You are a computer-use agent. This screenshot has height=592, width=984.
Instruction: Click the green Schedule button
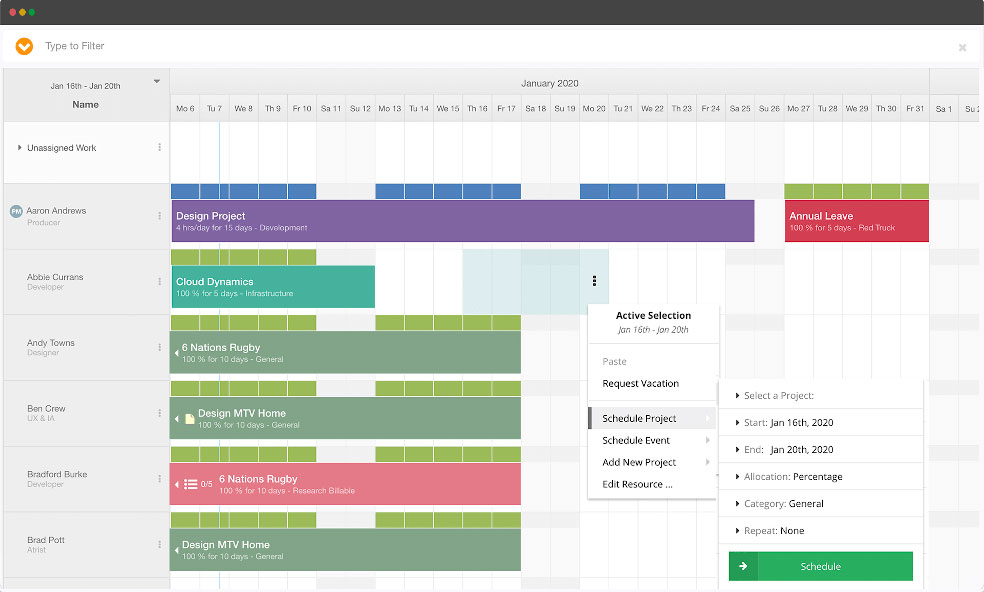click(821, 566)
